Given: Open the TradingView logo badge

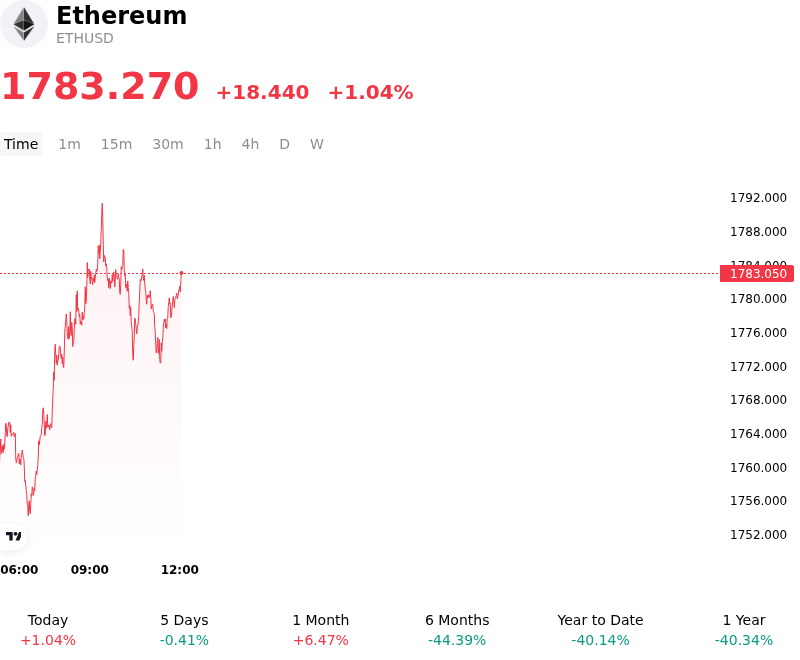Looking at the screenshot, I should coord(13,536).
